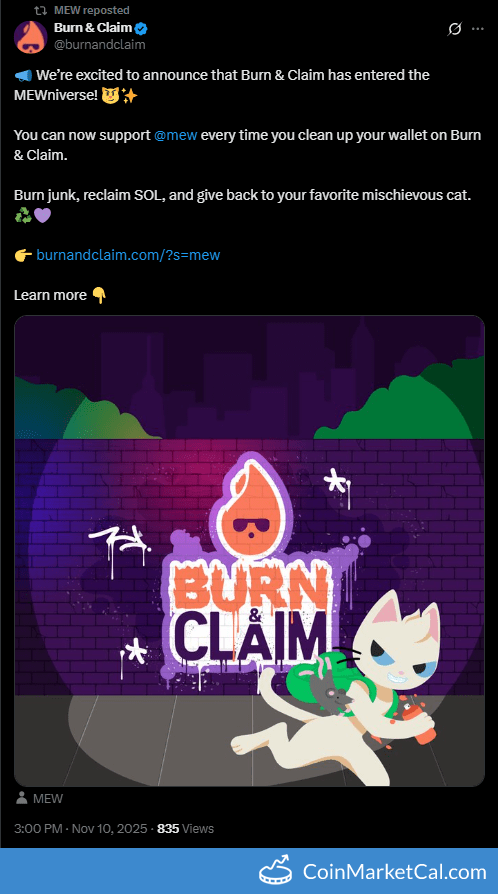Open the three-dot more options menu
The image size is (498, 894).
point(478,29)
